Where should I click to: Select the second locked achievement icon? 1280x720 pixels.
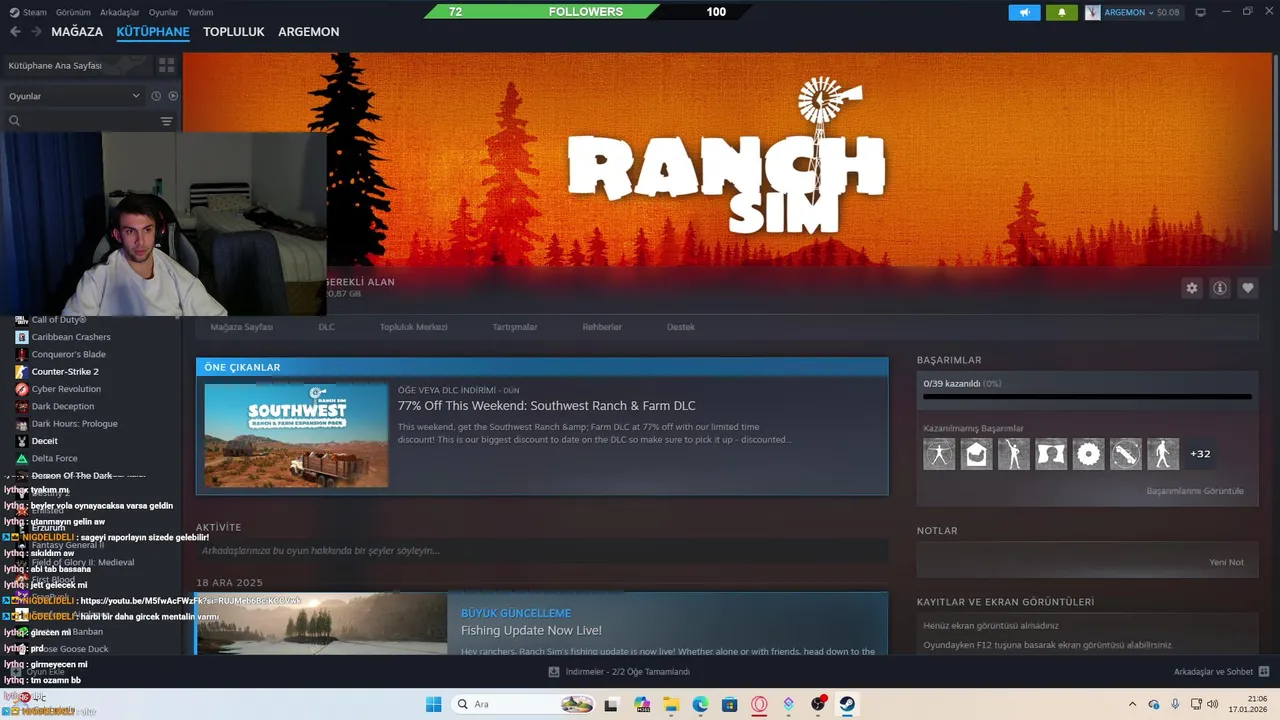977,454
